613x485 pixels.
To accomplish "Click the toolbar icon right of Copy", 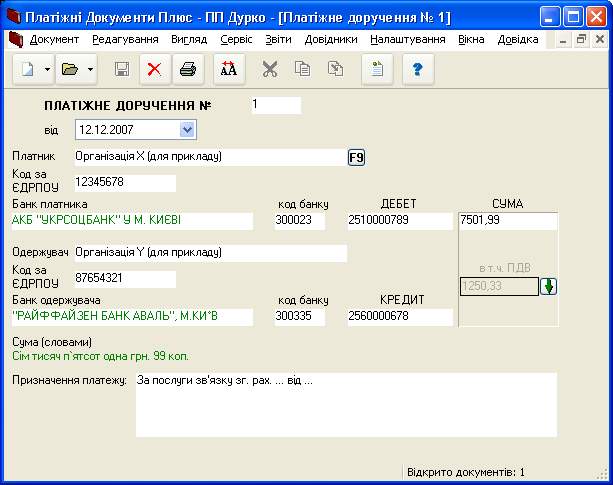I will point(335,70).
